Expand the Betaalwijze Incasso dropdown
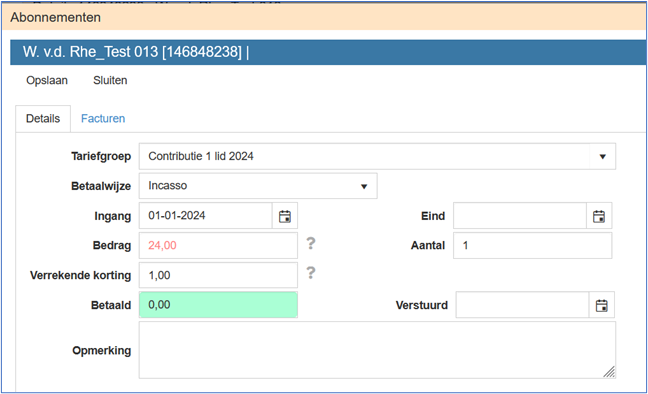Image resolution: width=648 pixels, height=394 pixels. point(258,186)
